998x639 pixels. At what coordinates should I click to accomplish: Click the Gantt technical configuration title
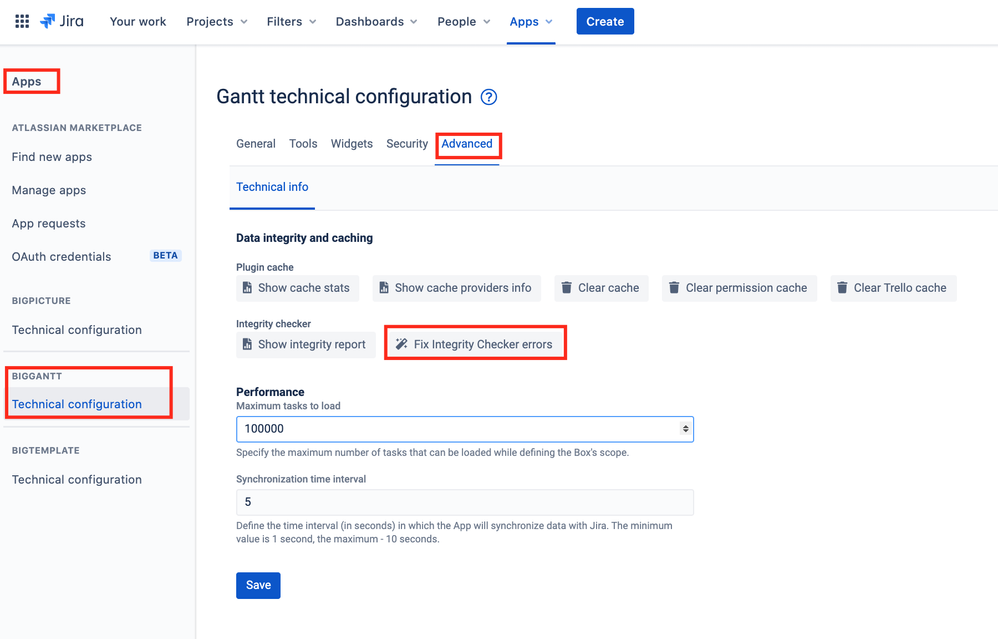tap(344, 97)
